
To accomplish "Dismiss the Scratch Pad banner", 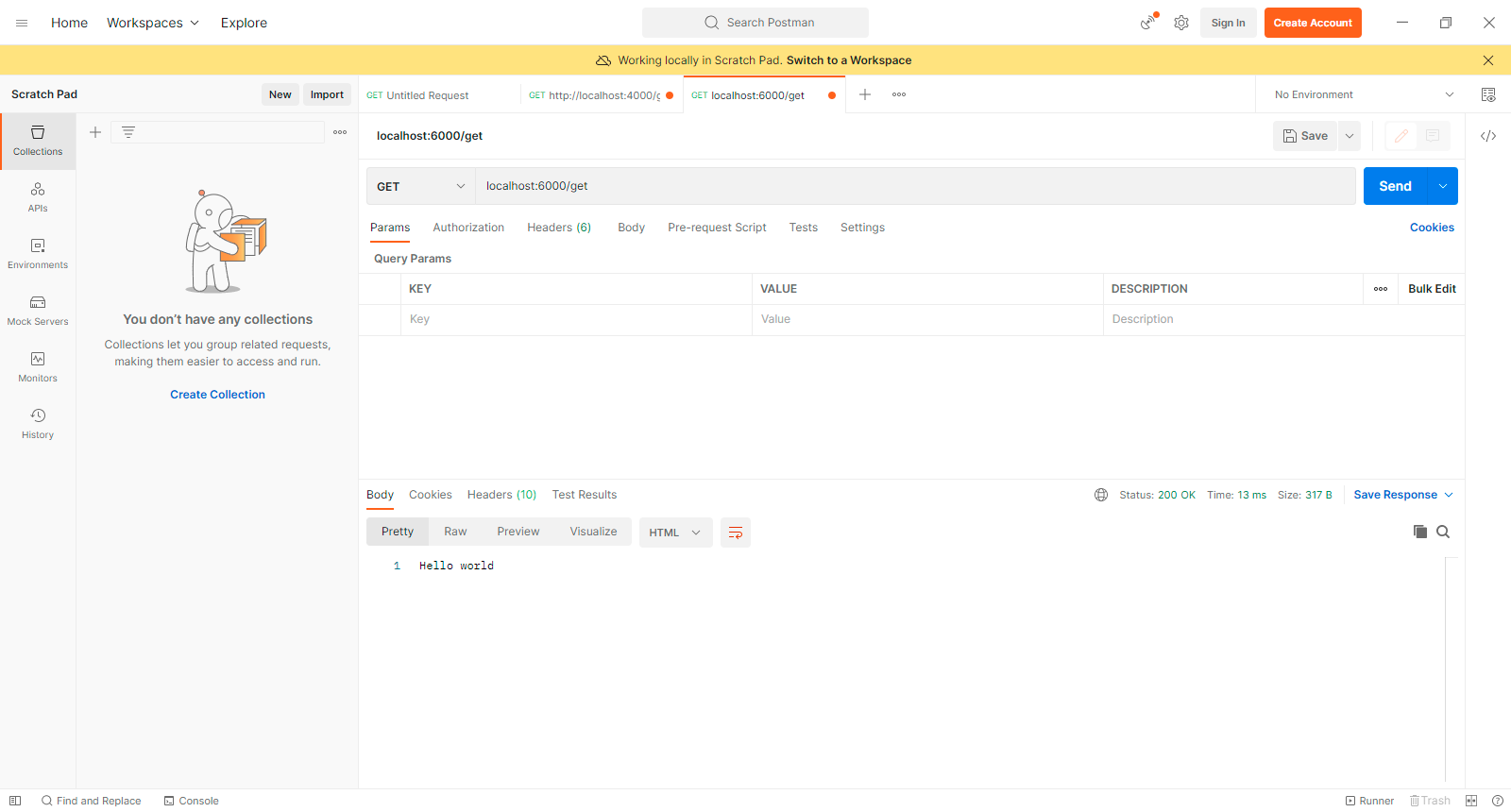I will pyautogui.click(x=1488, y=60).
